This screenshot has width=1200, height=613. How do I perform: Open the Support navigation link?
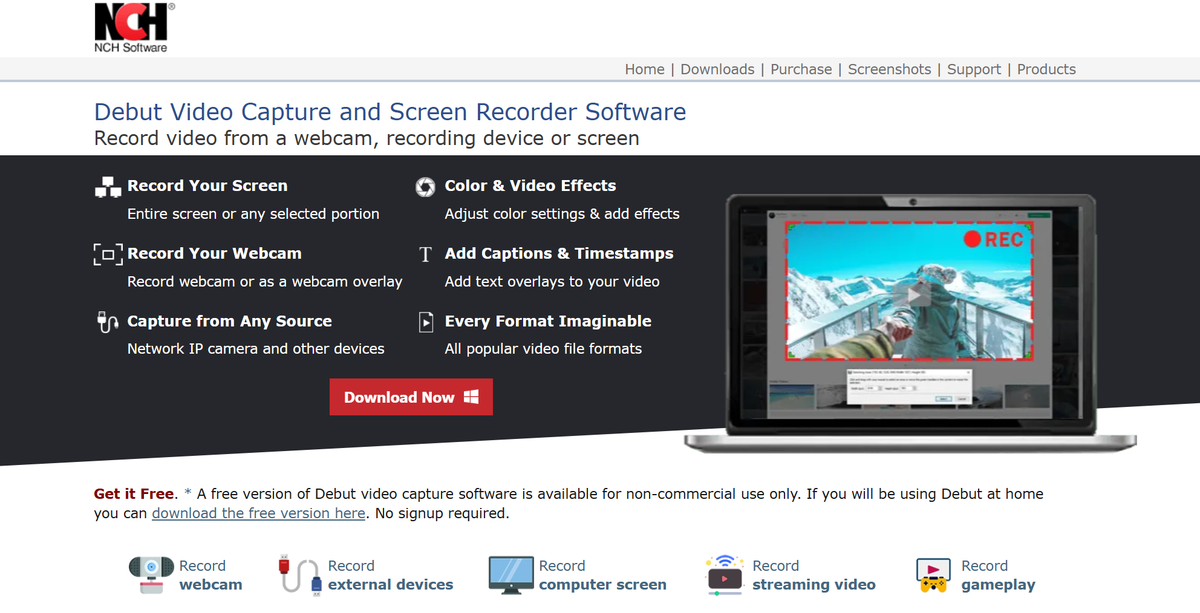[974, 69]
